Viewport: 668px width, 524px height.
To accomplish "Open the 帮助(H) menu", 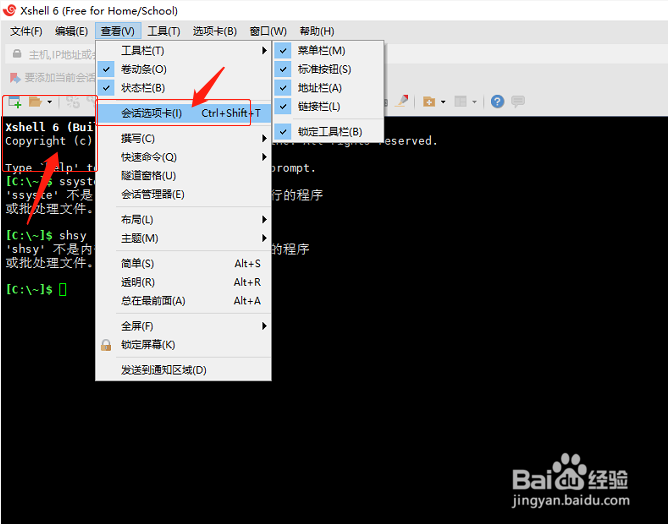I will coord(317,32).
